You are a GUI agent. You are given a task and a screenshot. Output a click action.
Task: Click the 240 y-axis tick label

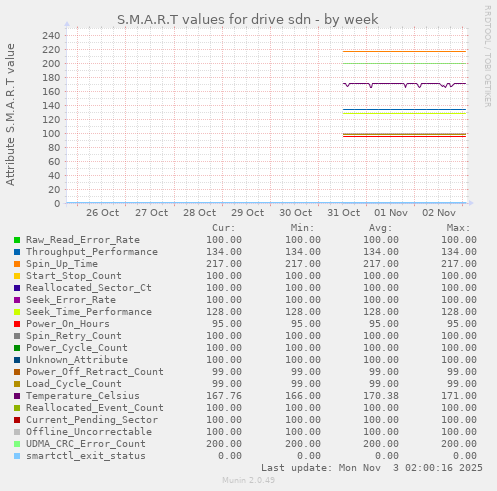point(51,35)
